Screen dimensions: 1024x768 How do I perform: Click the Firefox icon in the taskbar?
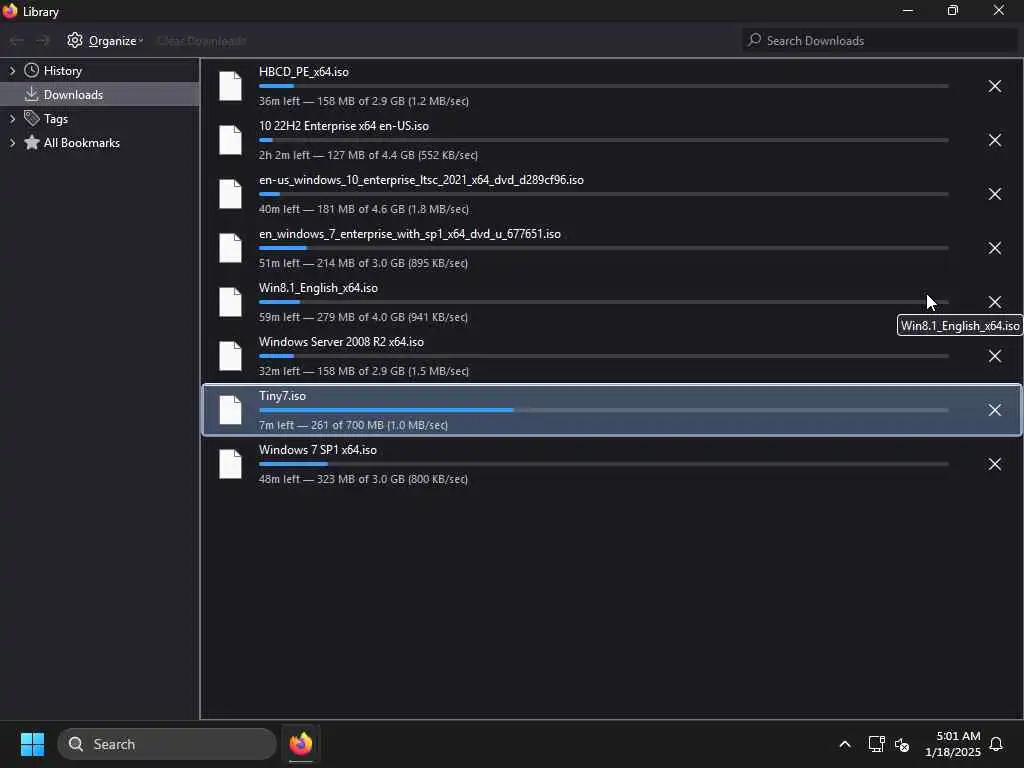click(x=301, y=744)
